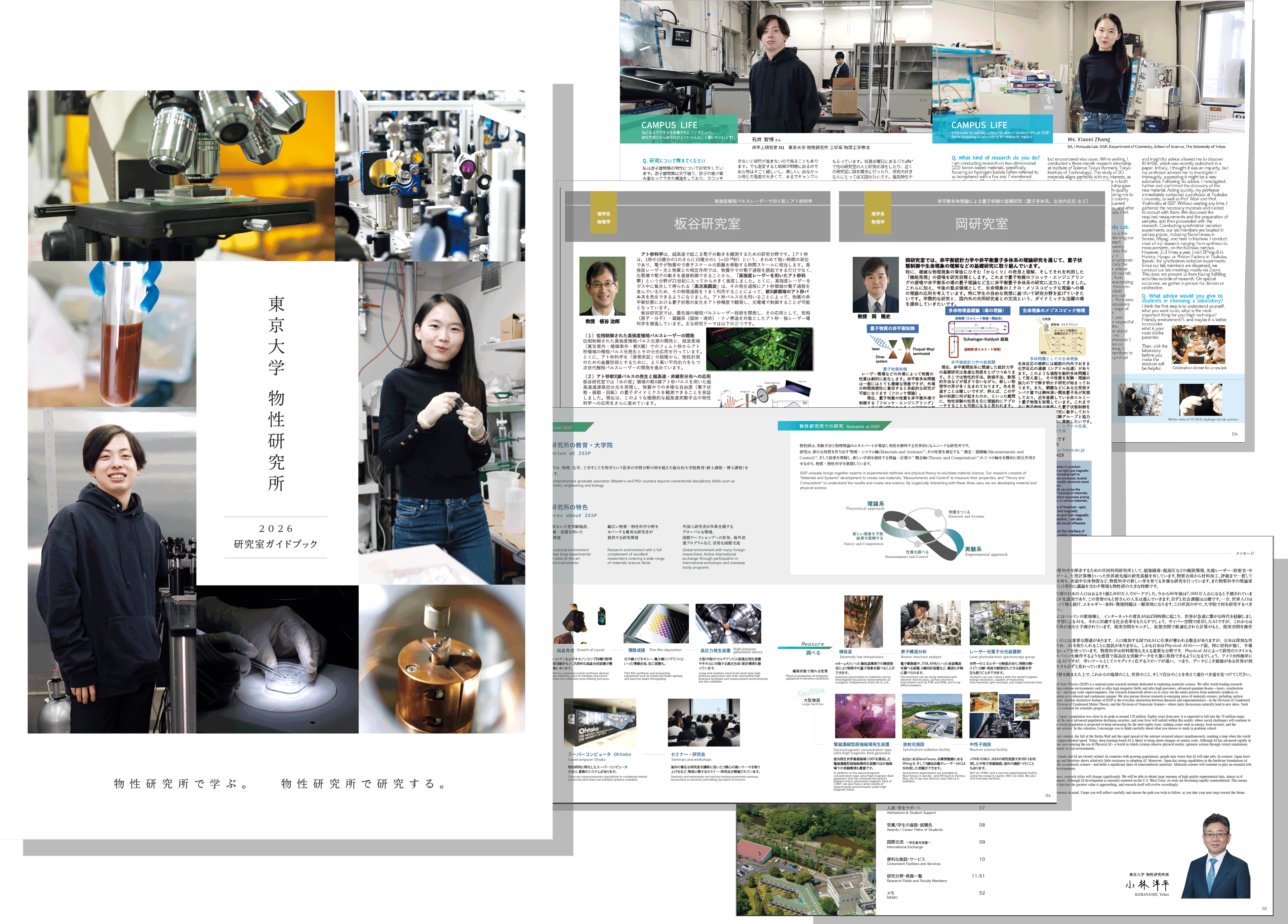Click the slogan 物性研究所で学ぶ。

[181, 784]
